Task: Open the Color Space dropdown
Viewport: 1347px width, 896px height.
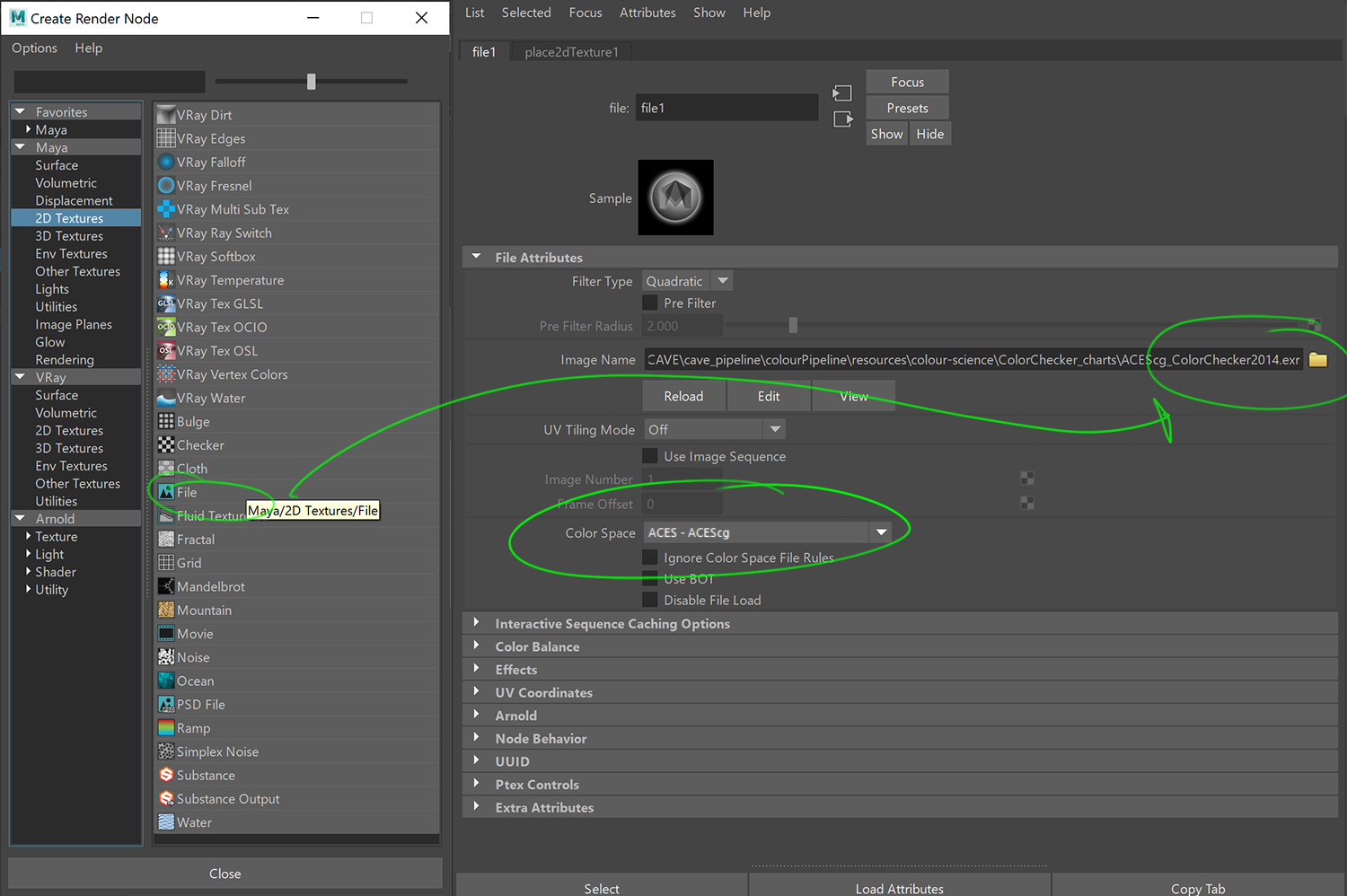Action: (768, 532)
